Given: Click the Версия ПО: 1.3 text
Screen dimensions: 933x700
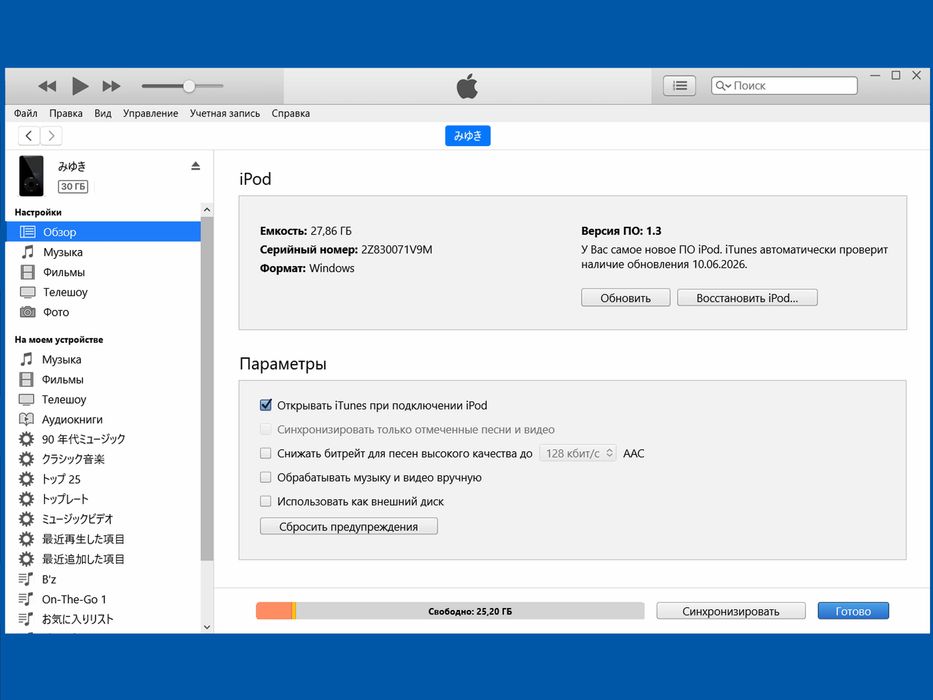Looking at the screenshot, I should pyautogui.click(x=621, y=231).
